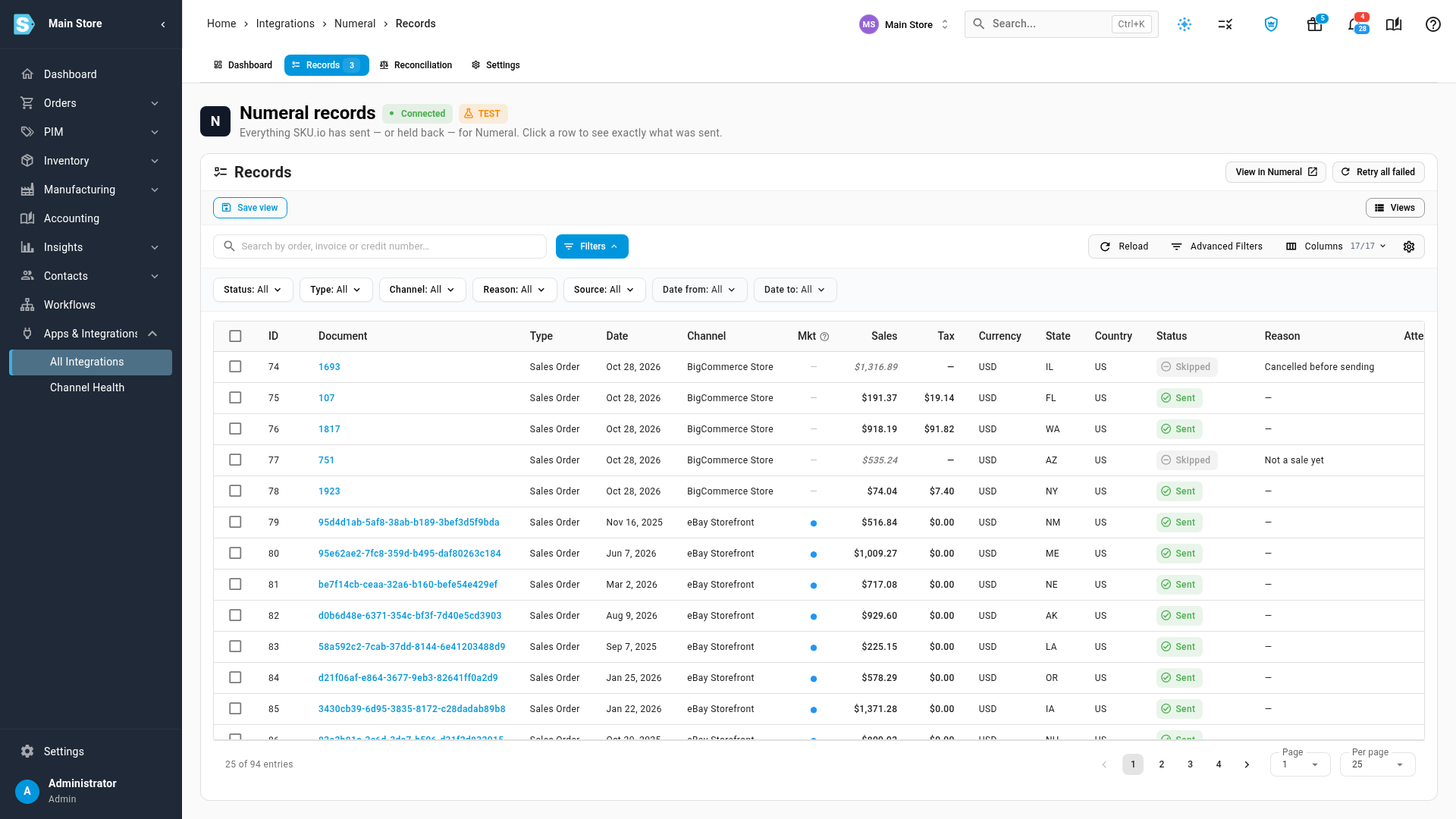Open the Reason: All filter dropdown
This screenshot has height=819, width=1456.
coord(514,290)
